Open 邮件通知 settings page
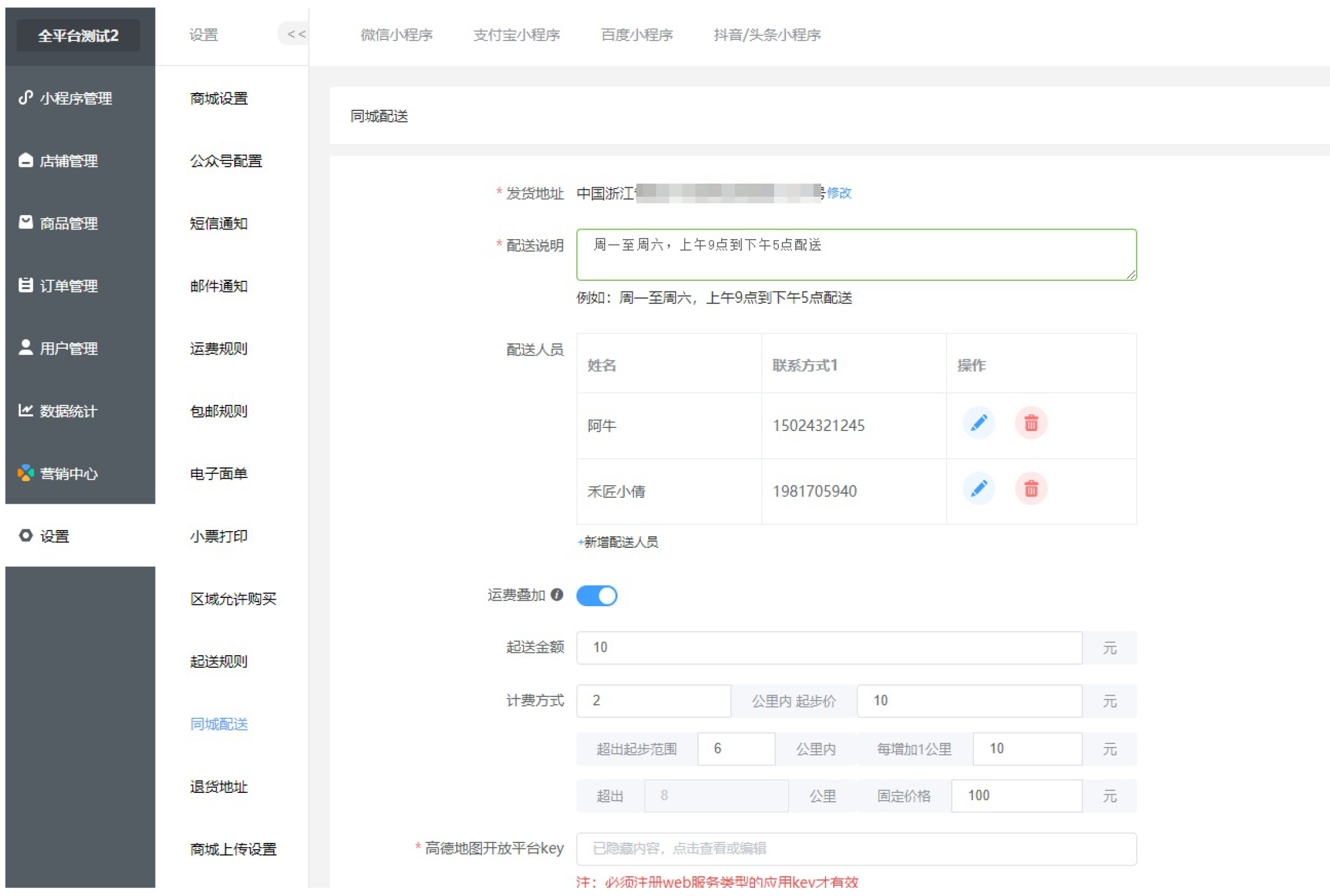1330x896 pixels. click(x=219, y=286)
